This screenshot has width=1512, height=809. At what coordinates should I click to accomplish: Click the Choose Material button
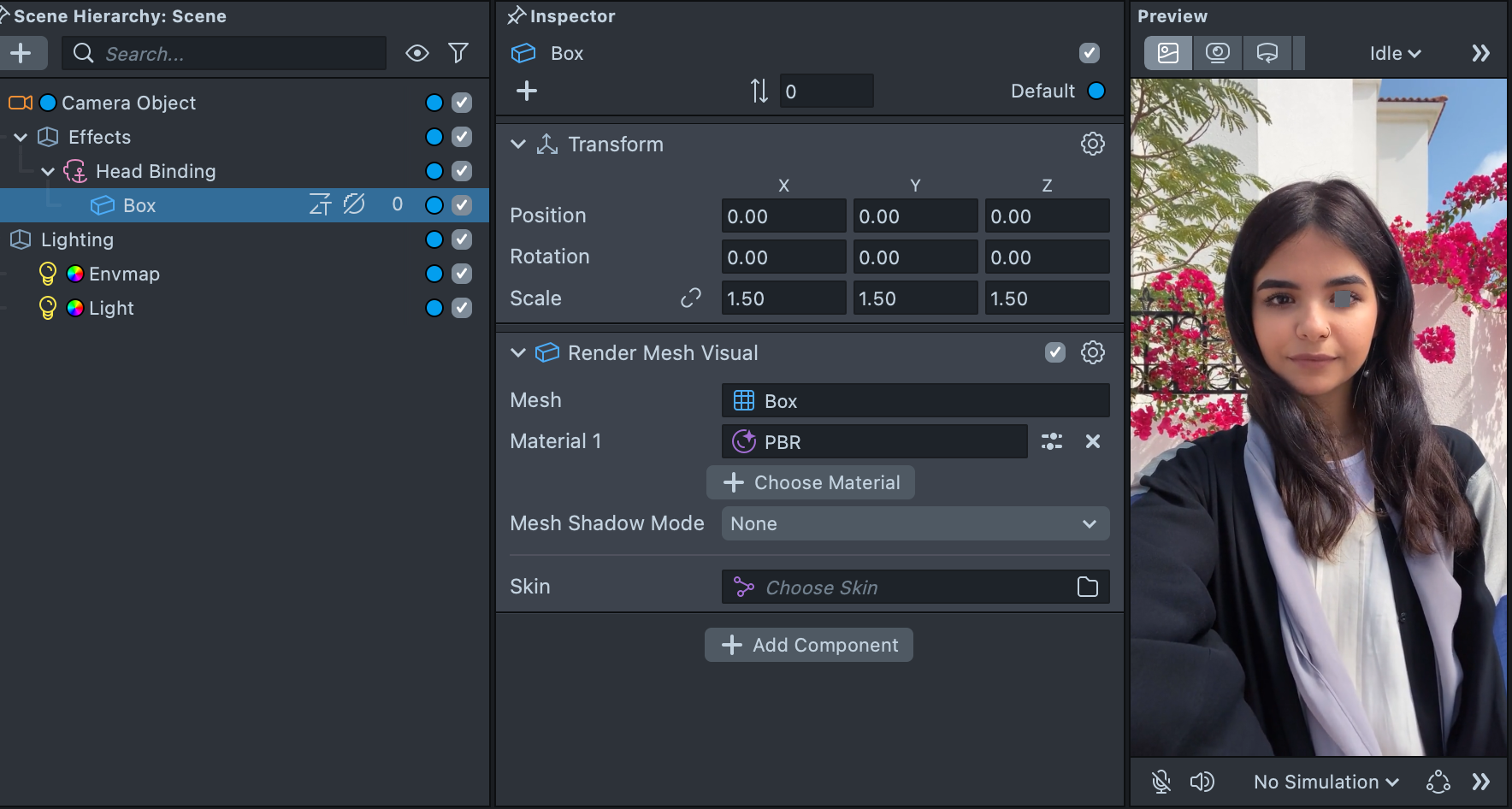click(811, 482)
